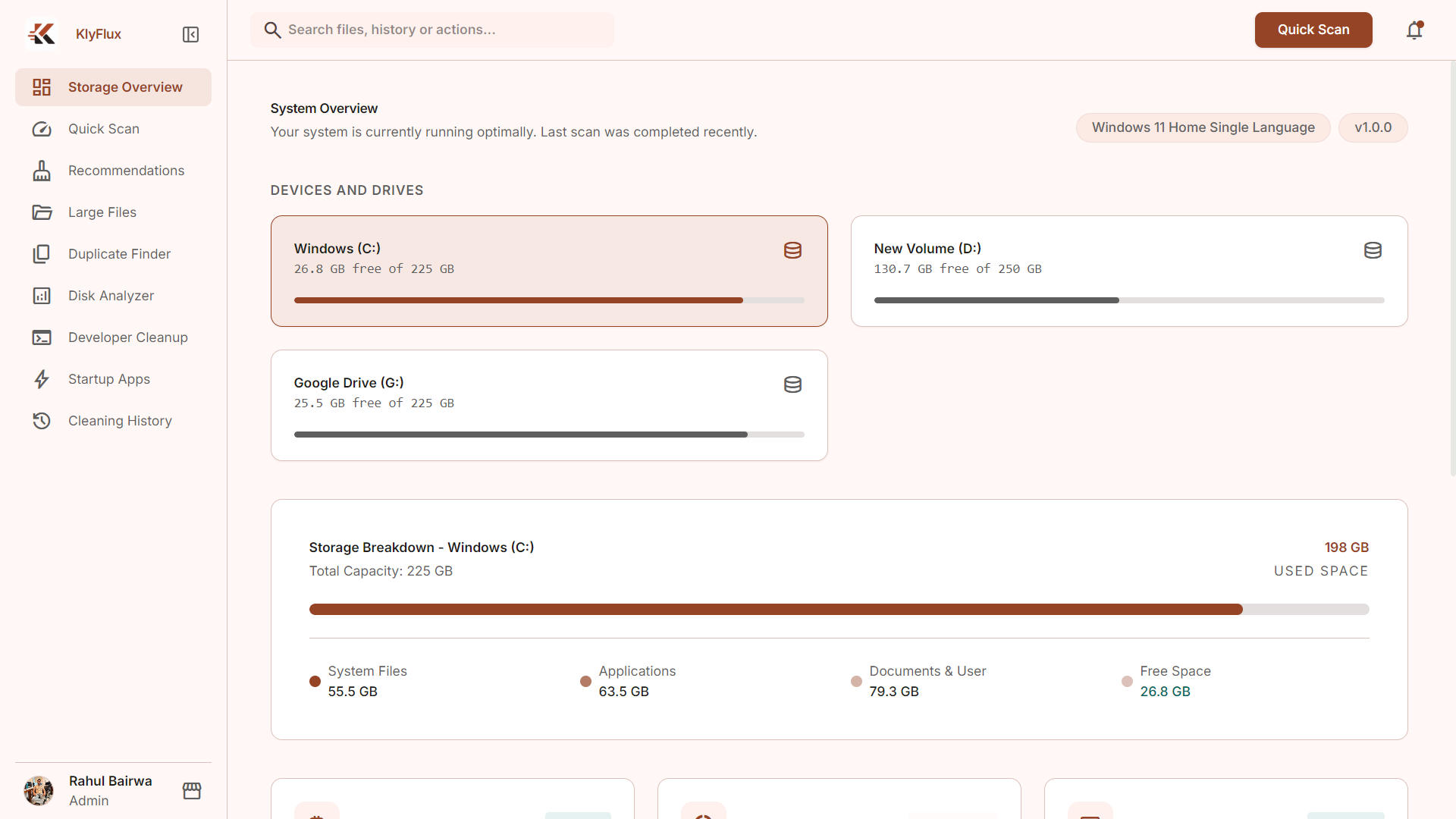Click the Quick Scan gauge icon in sidebar
Screen dimensions: 1456x819
42,129
